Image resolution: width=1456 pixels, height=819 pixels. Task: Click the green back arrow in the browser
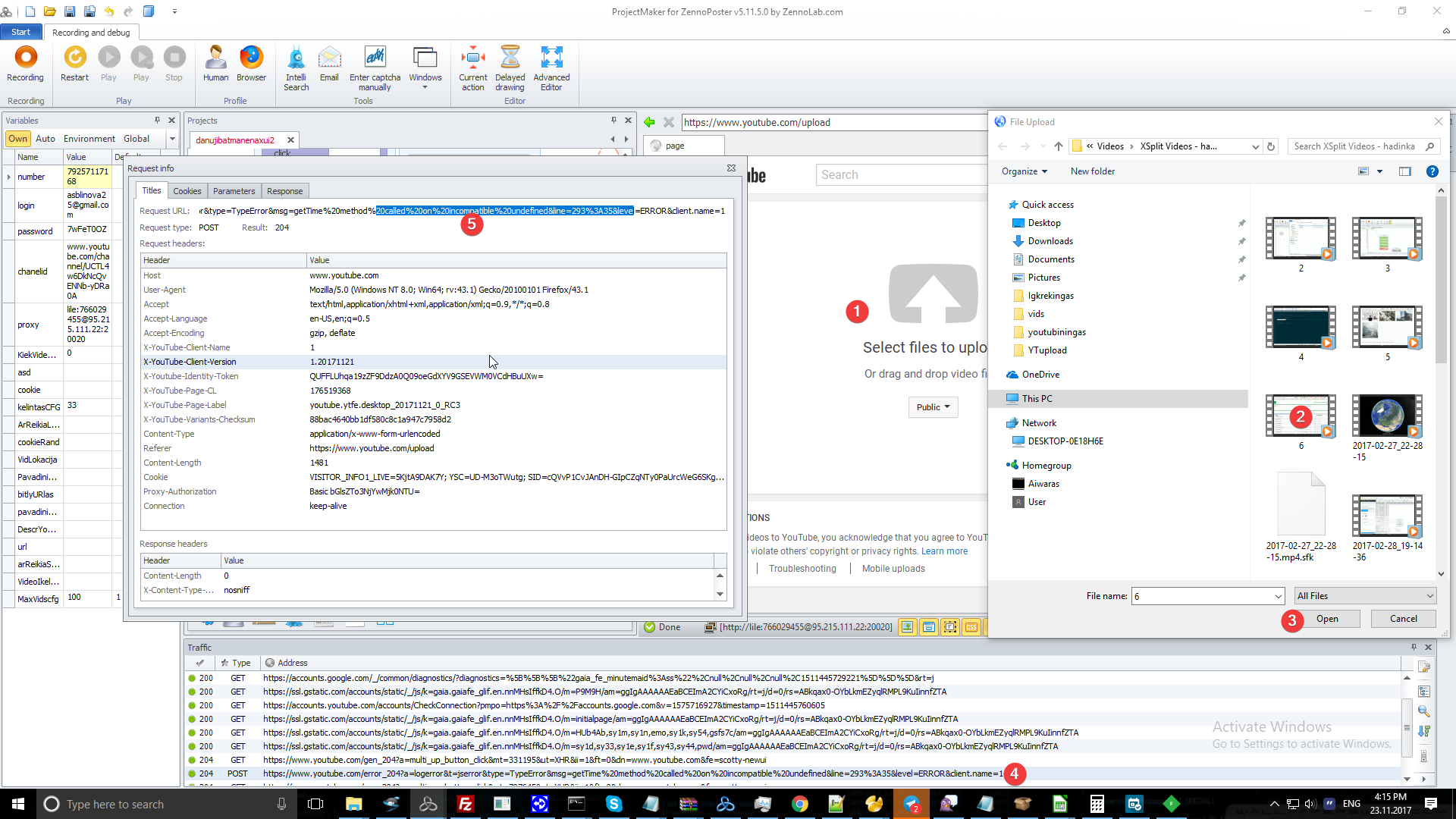649,122
